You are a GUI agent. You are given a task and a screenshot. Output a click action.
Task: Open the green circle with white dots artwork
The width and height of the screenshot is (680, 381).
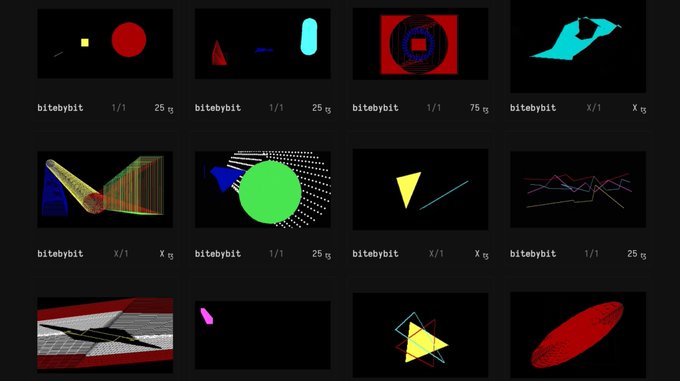point(263,189)
